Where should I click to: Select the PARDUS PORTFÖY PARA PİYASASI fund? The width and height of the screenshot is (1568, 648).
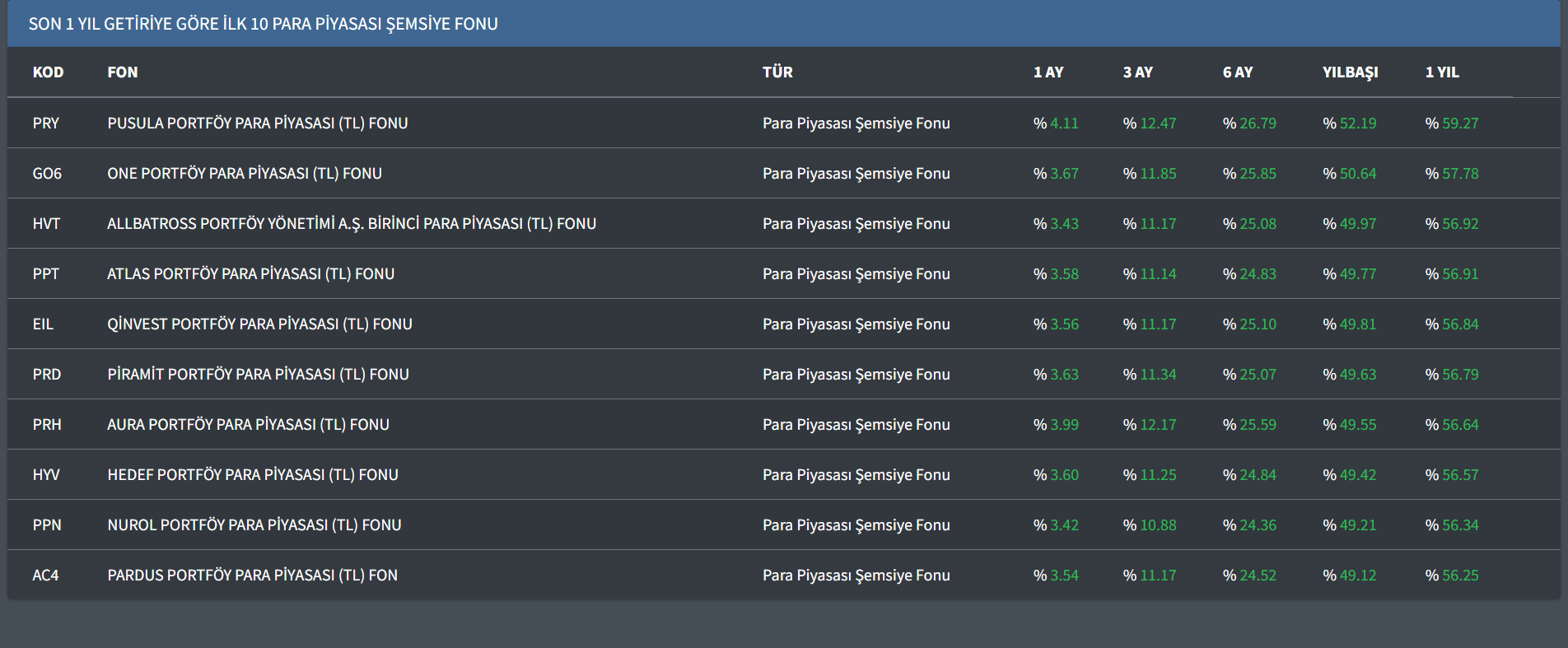pyautogui.click(x=252, y=576)
